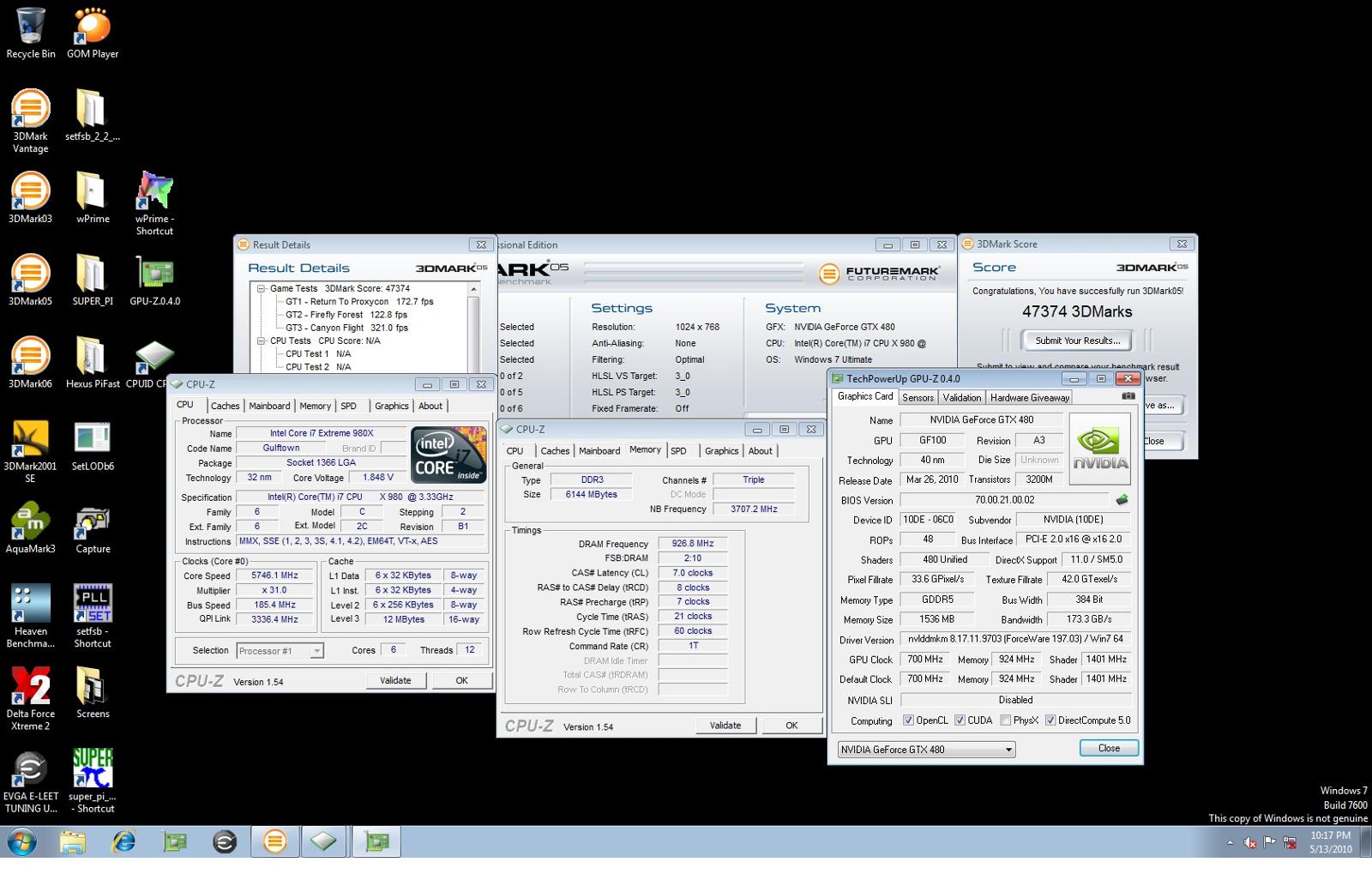Launch AquaMark3 desktop icon
The image size is (1372, 874).
coord(31,527)
